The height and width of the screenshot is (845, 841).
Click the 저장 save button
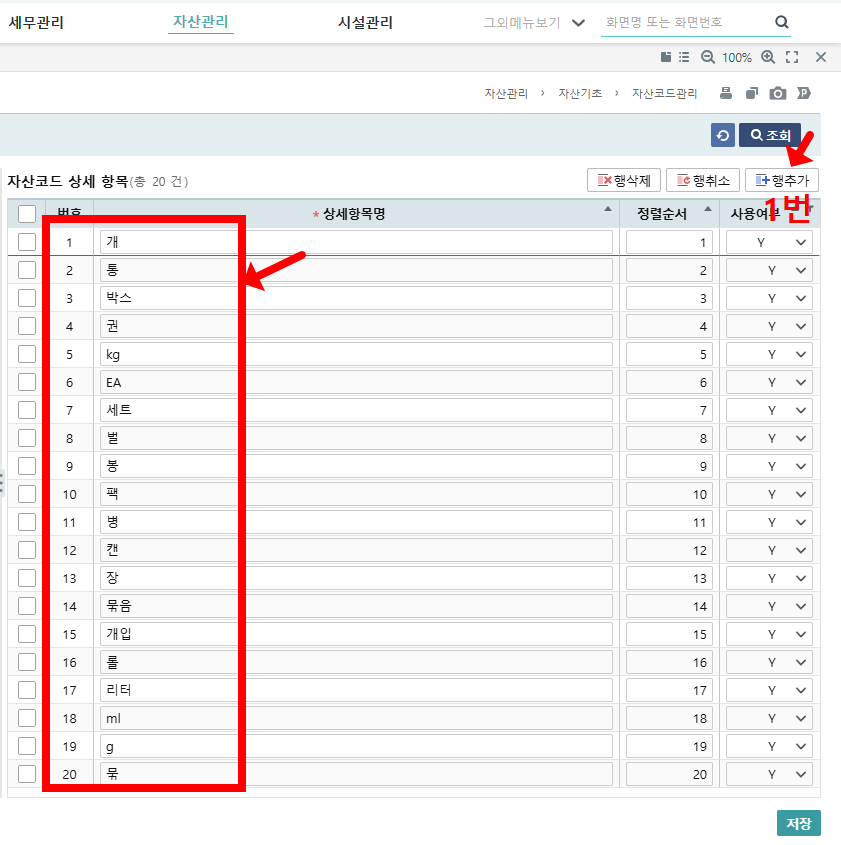tap(799, 823)
